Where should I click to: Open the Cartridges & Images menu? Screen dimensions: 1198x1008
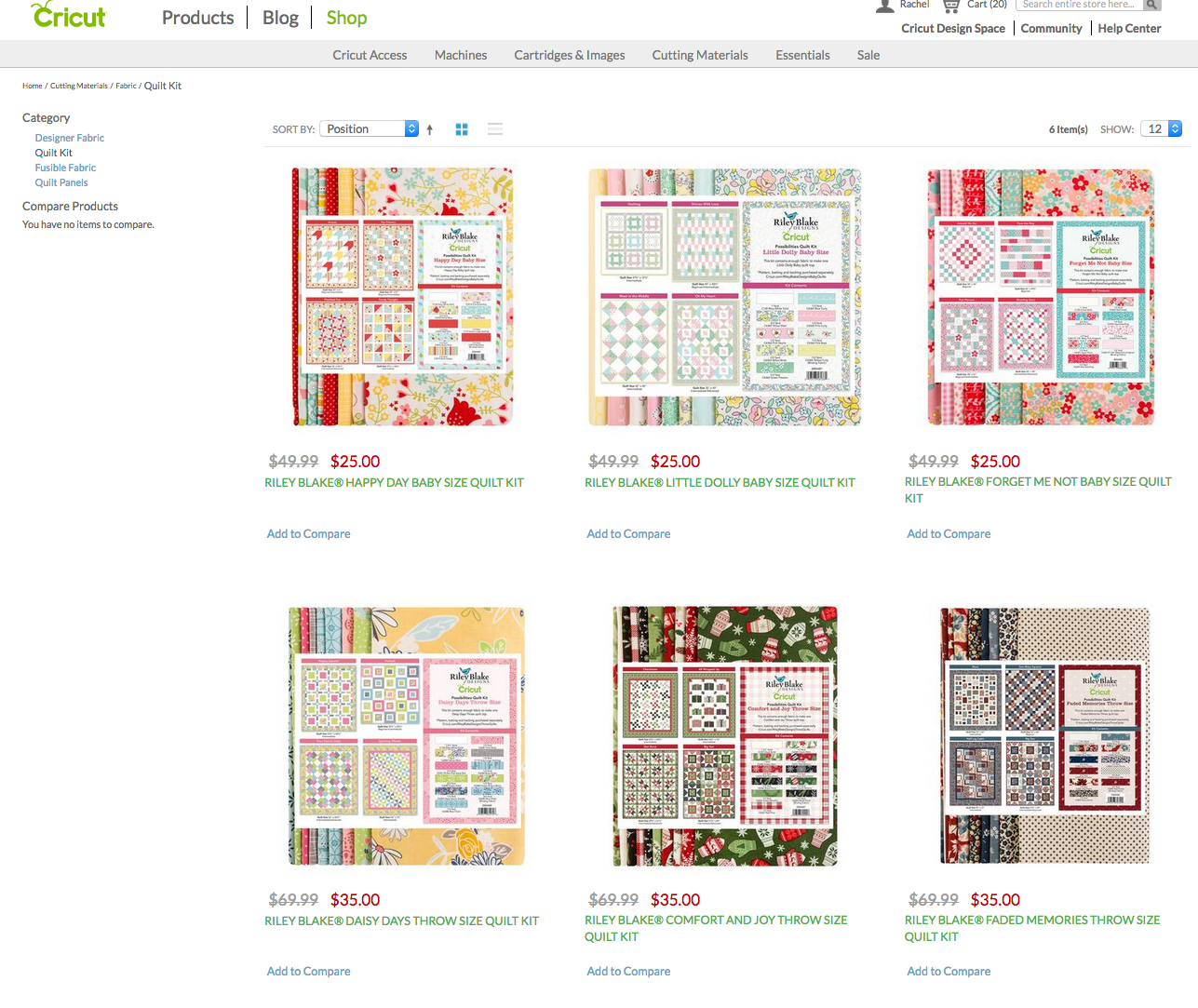(569, 55)
